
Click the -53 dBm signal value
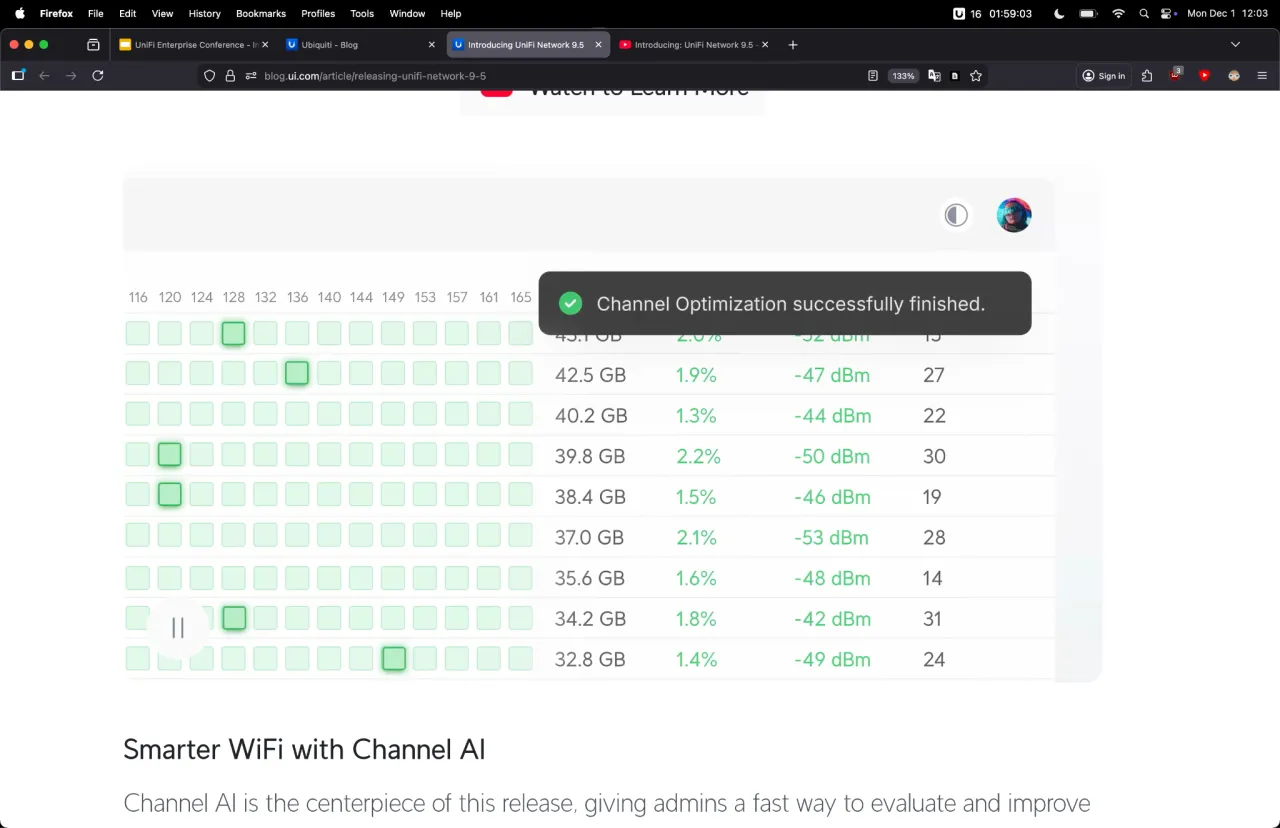coord(831,538)
